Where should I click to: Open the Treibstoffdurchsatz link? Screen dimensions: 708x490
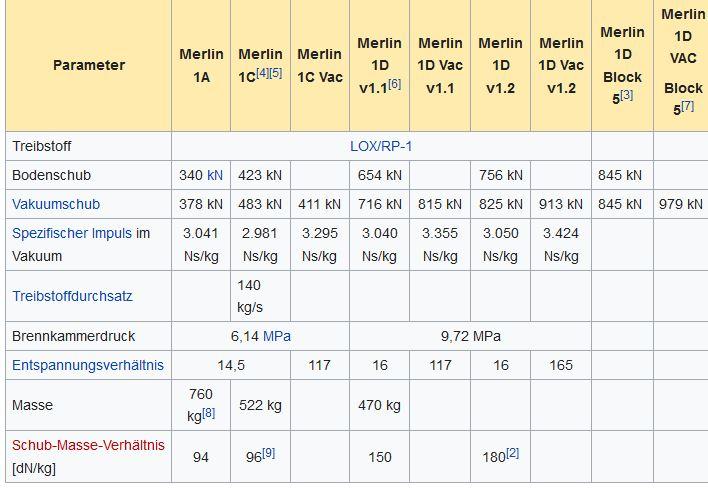click(x=72, y=296)
